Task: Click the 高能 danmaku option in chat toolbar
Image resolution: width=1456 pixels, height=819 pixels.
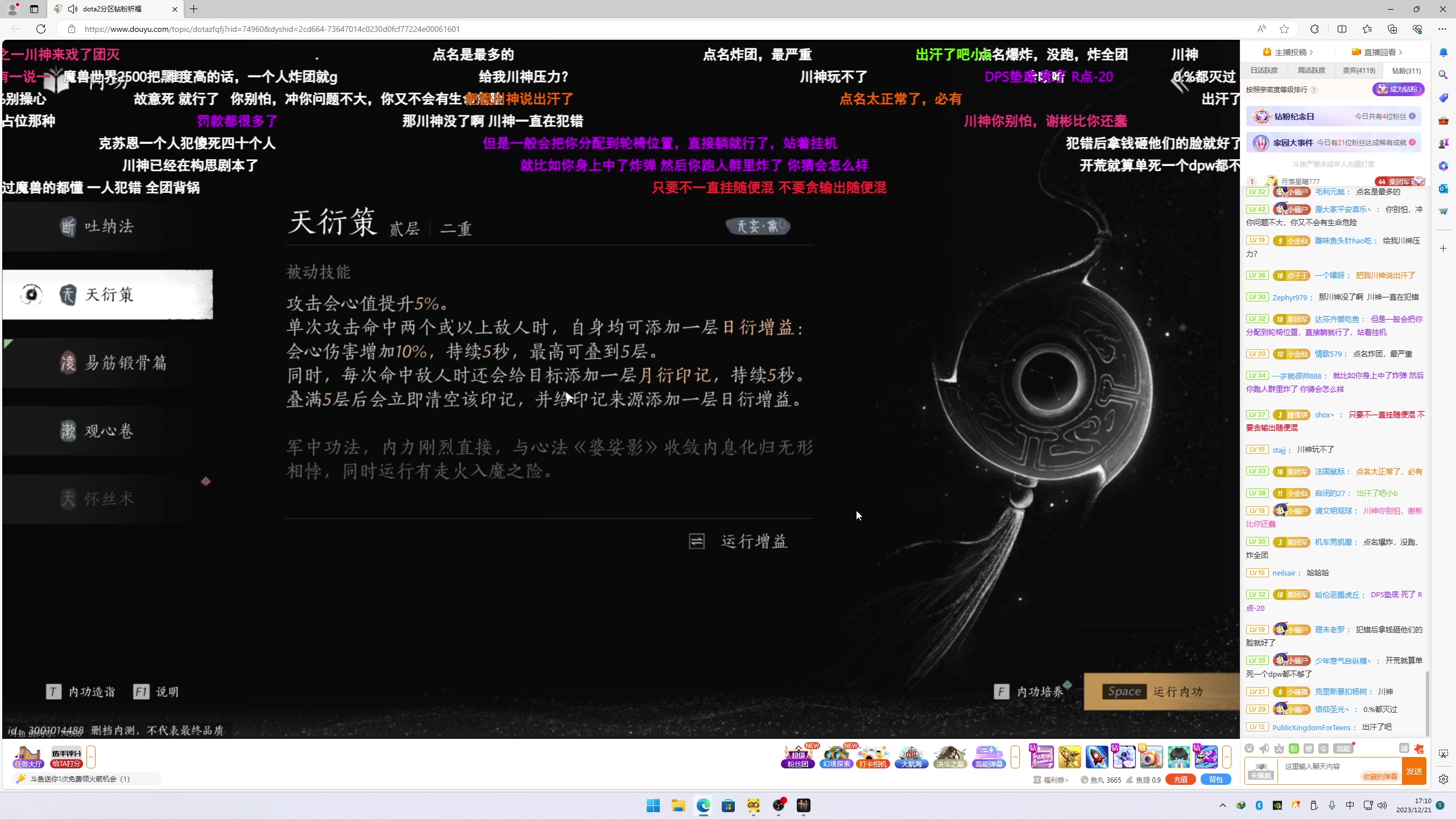Action: (1343, 748)
